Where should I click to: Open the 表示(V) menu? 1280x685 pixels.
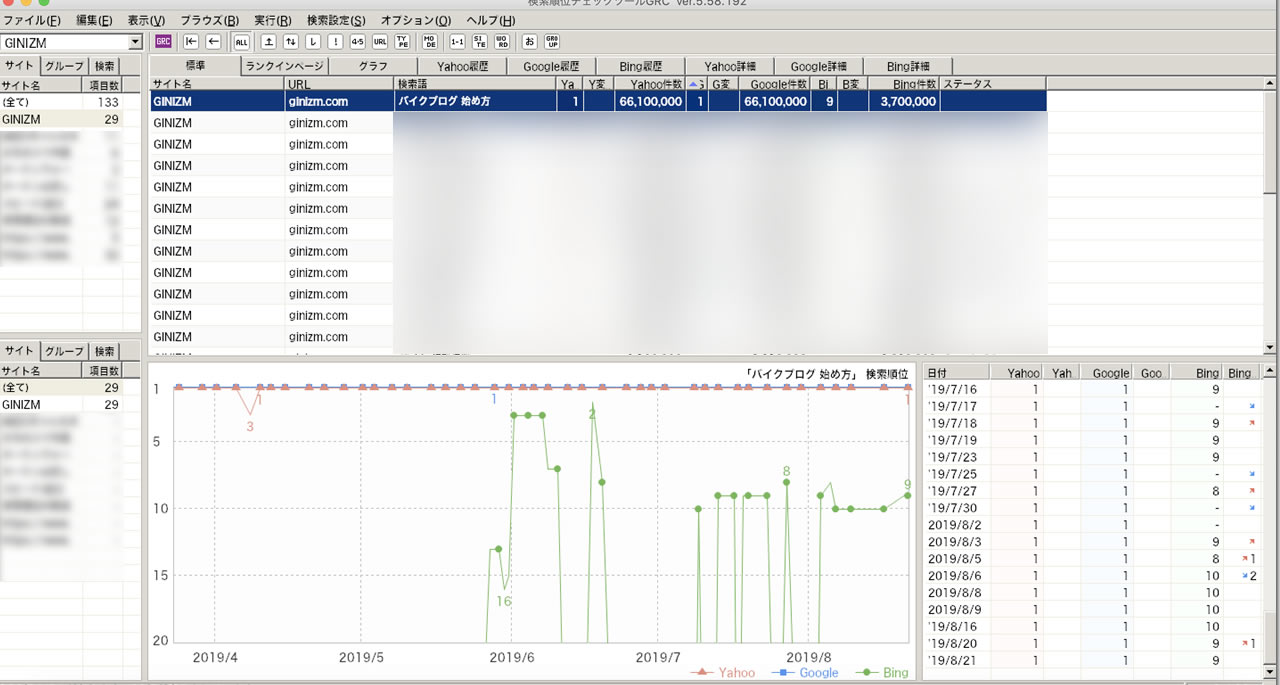point(146,20)
